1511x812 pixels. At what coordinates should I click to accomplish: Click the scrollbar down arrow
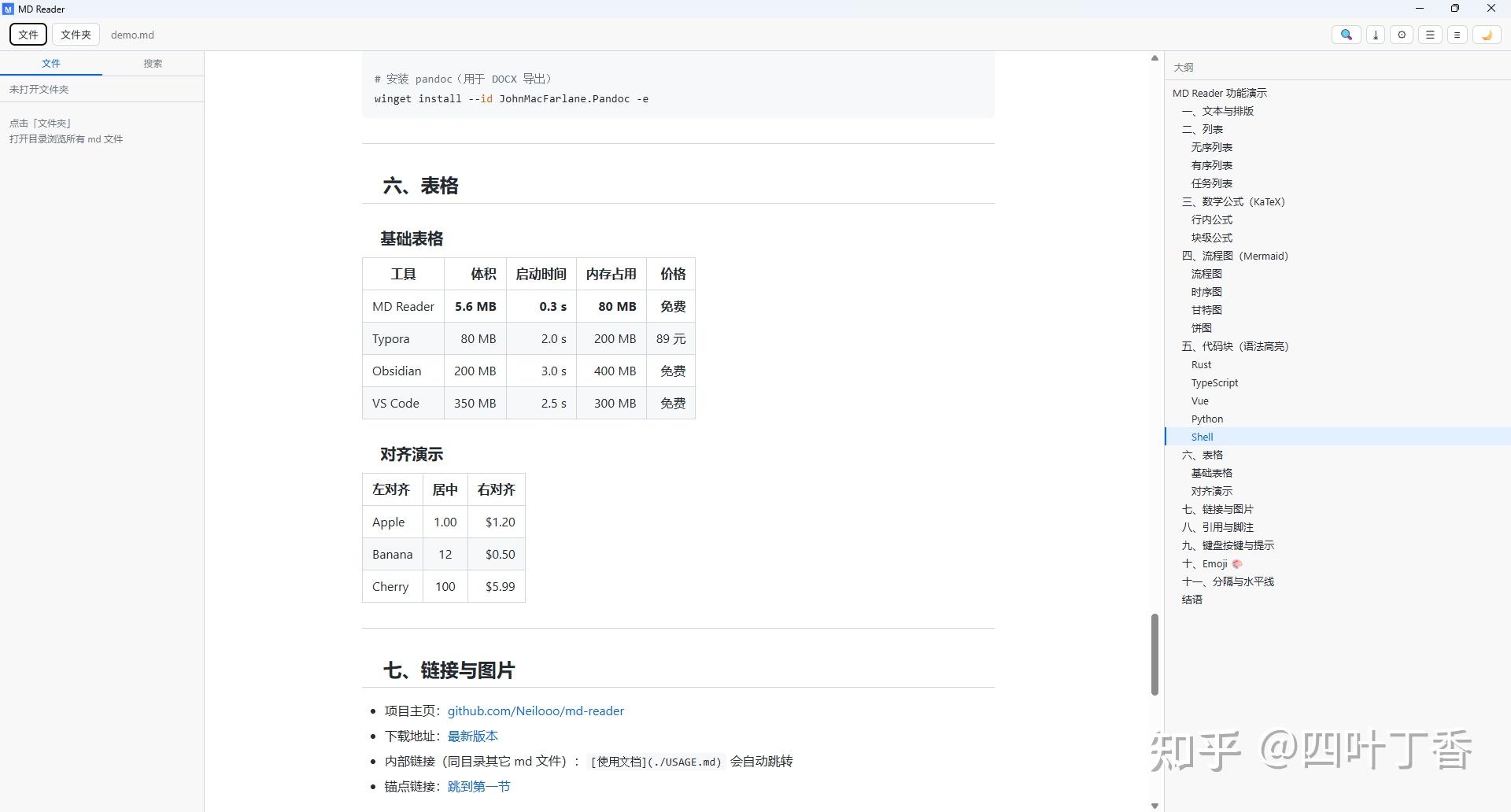click(x=1154, y=806)
